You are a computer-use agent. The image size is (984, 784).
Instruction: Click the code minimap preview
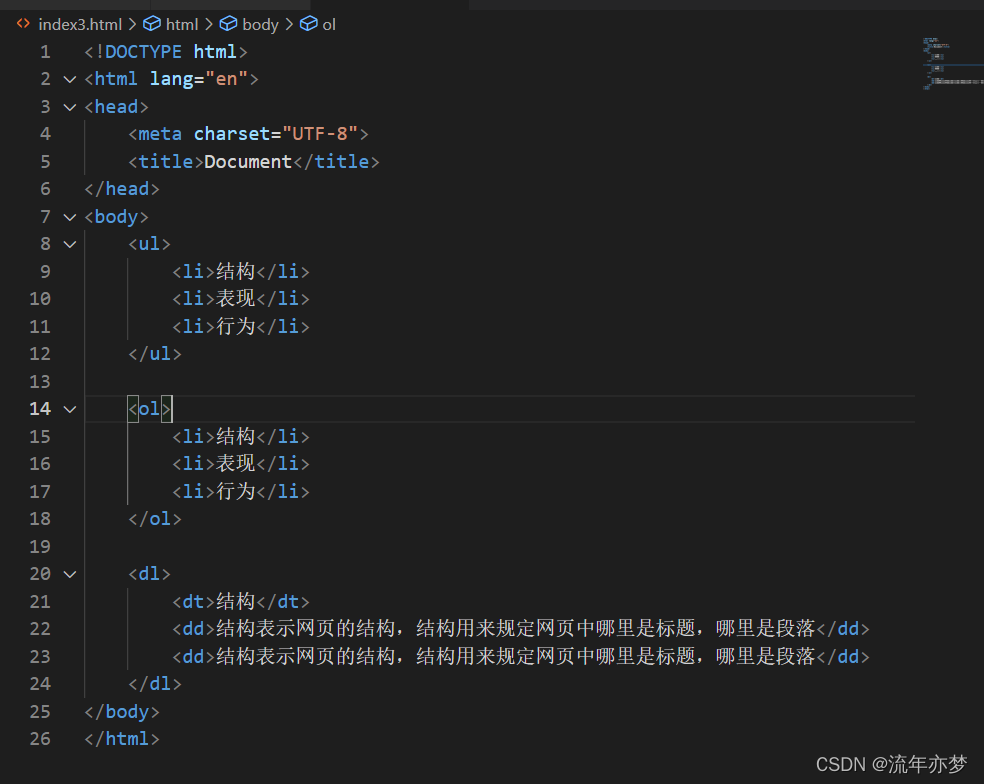coord(951,63)
